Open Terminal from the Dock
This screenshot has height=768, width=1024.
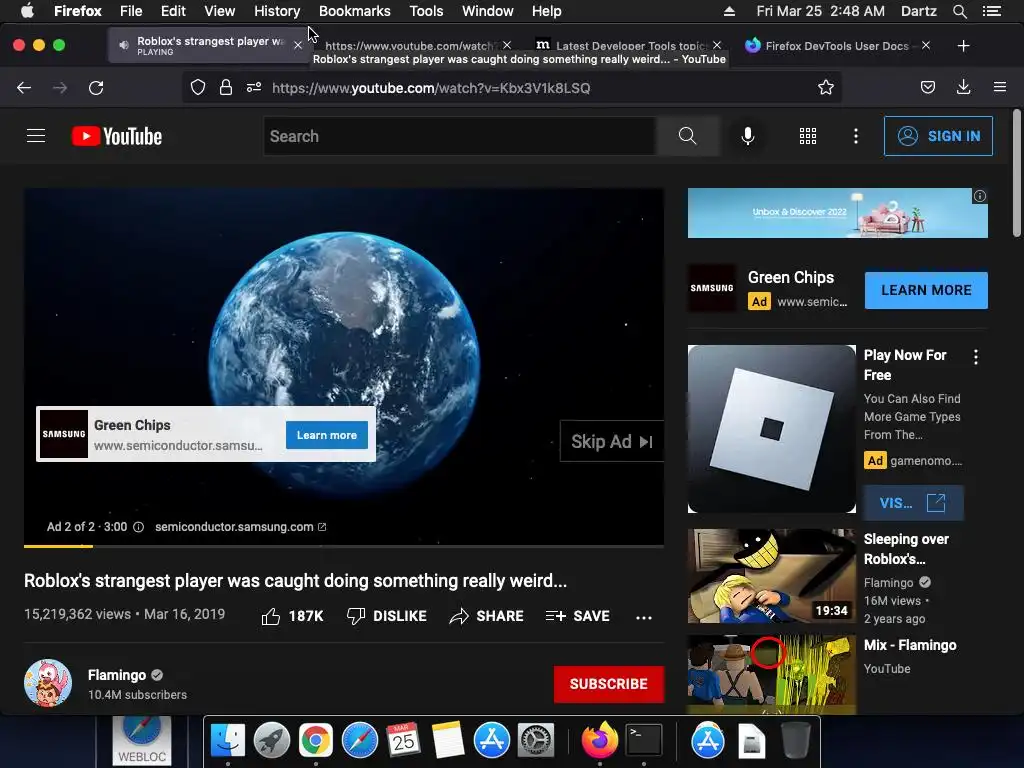644,741
